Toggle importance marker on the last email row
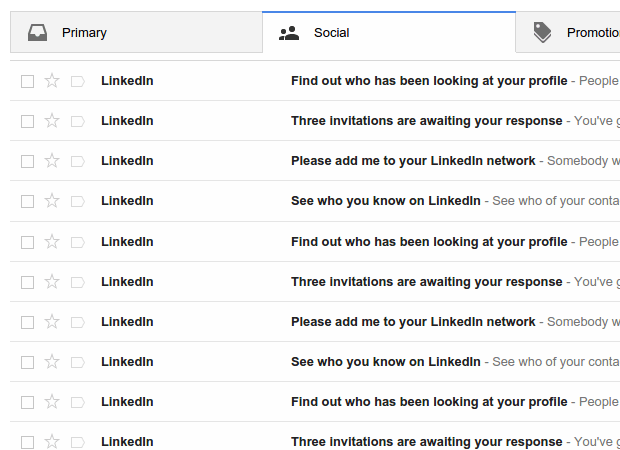Image resolution: width=620 pixels, height=450 pixels. 78,442
